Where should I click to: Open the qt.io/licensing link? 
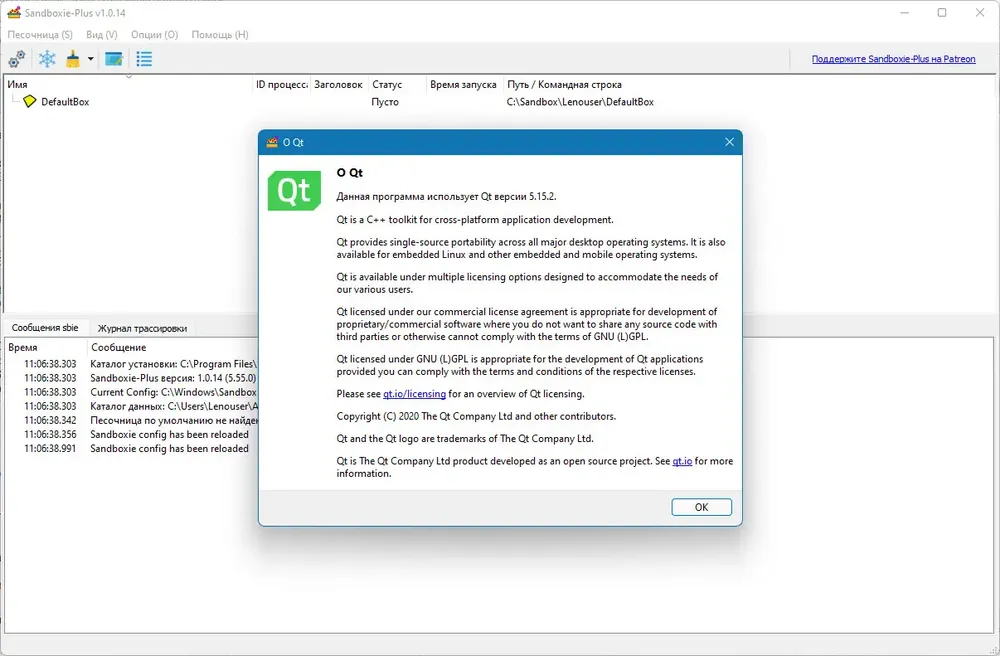414,394
